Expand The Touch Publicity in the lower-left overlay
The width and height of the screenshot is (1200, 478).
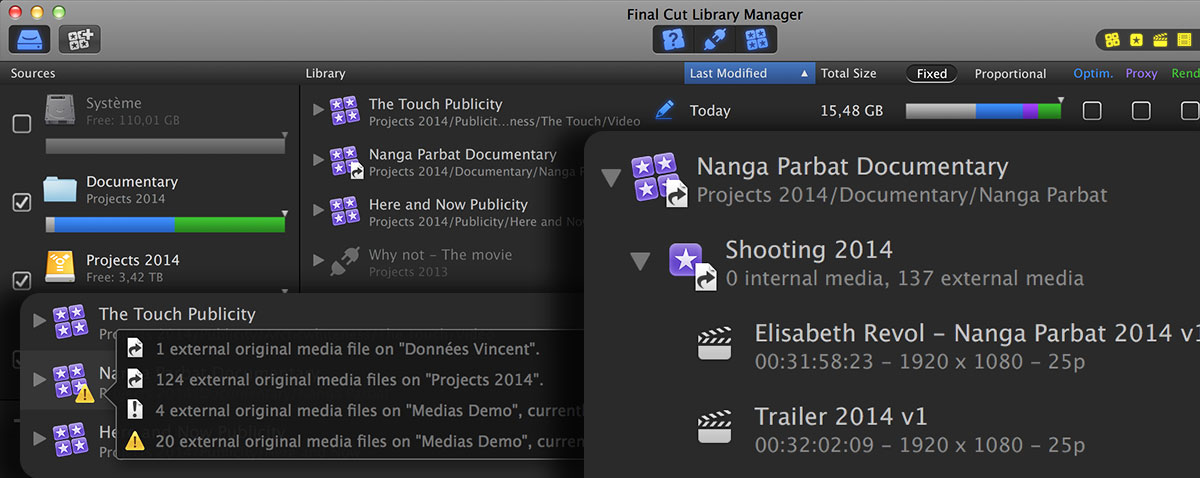(39, 321)
